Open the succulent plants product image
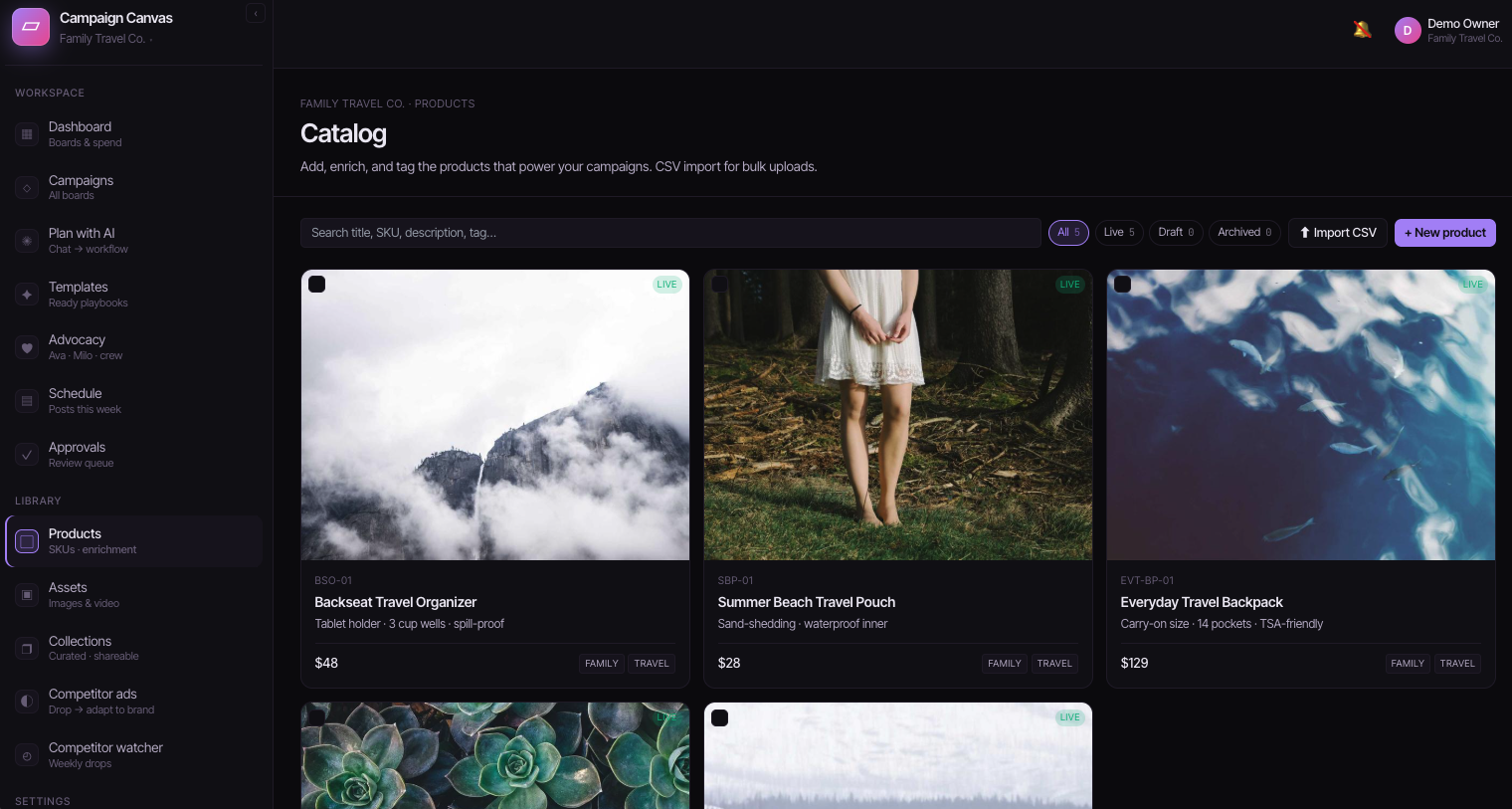This screenshot has width=1512, height=809. (495, 756)
